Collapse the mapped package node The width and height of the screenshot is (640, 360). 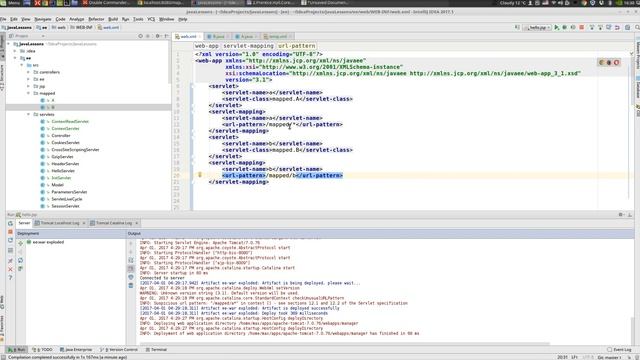click(29, 93)
